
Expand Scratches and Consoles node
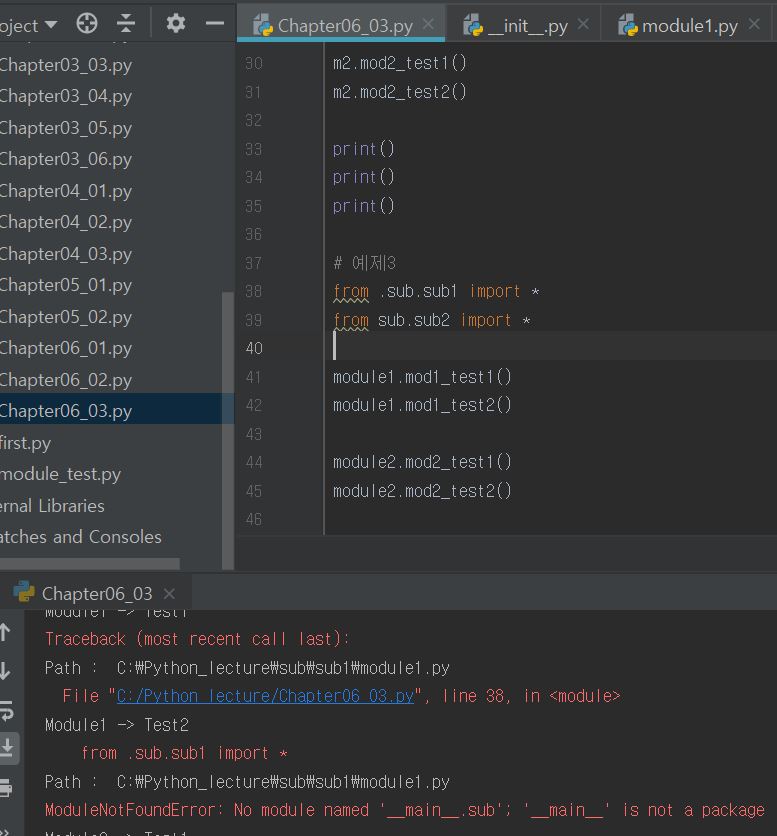point(80,537)
